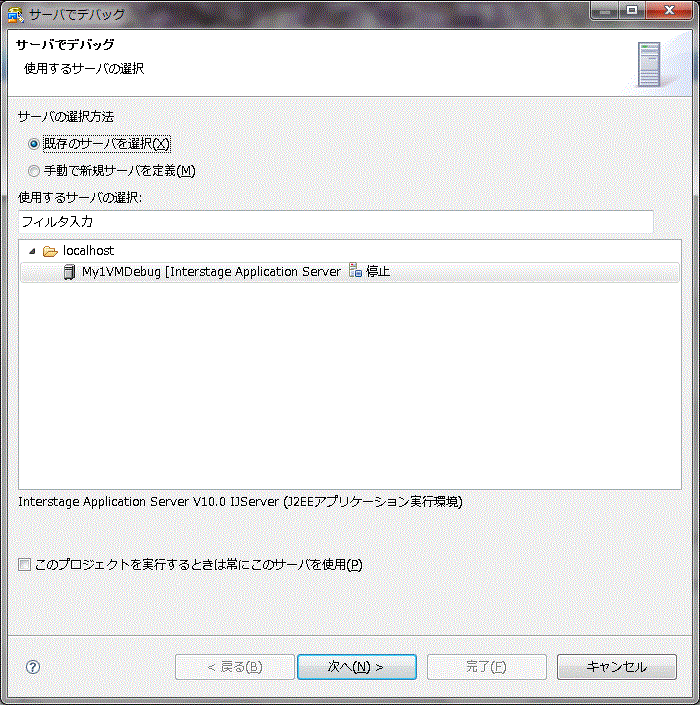Viewport: 700px width, 705px height.
Task: Enable always use this server checkbox
Action: click(x=24, y=564)
